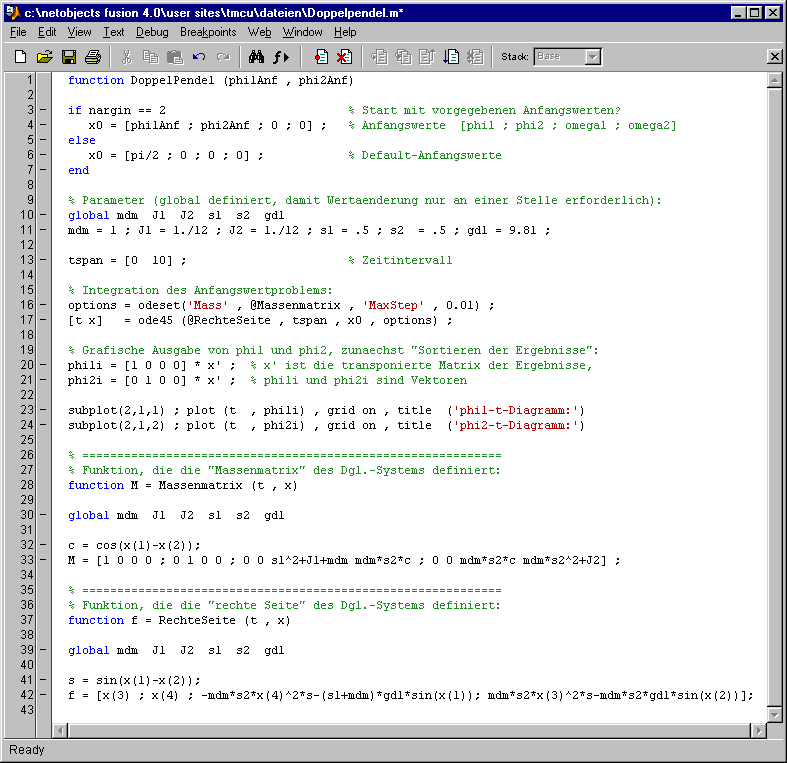
Task: Click 'function DoppelPendel' on line 1
Action: pyautogui.click(x=141, y=80)
